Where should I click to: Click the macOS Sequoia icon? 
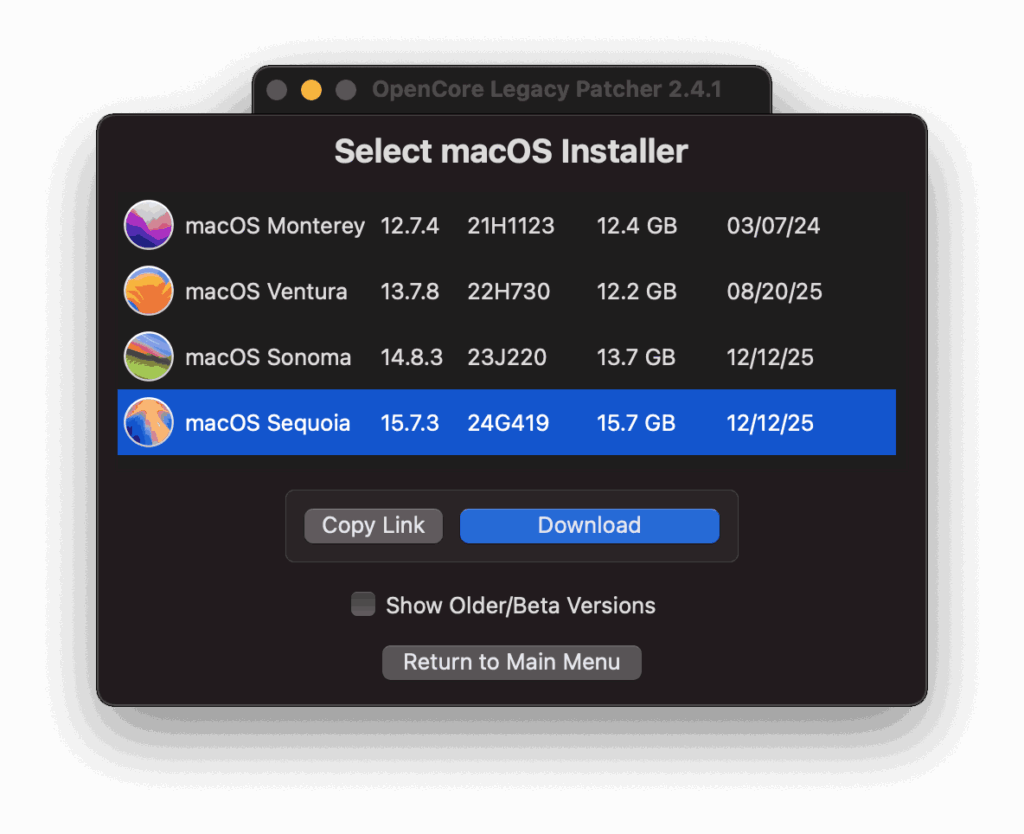coord(149,423)
